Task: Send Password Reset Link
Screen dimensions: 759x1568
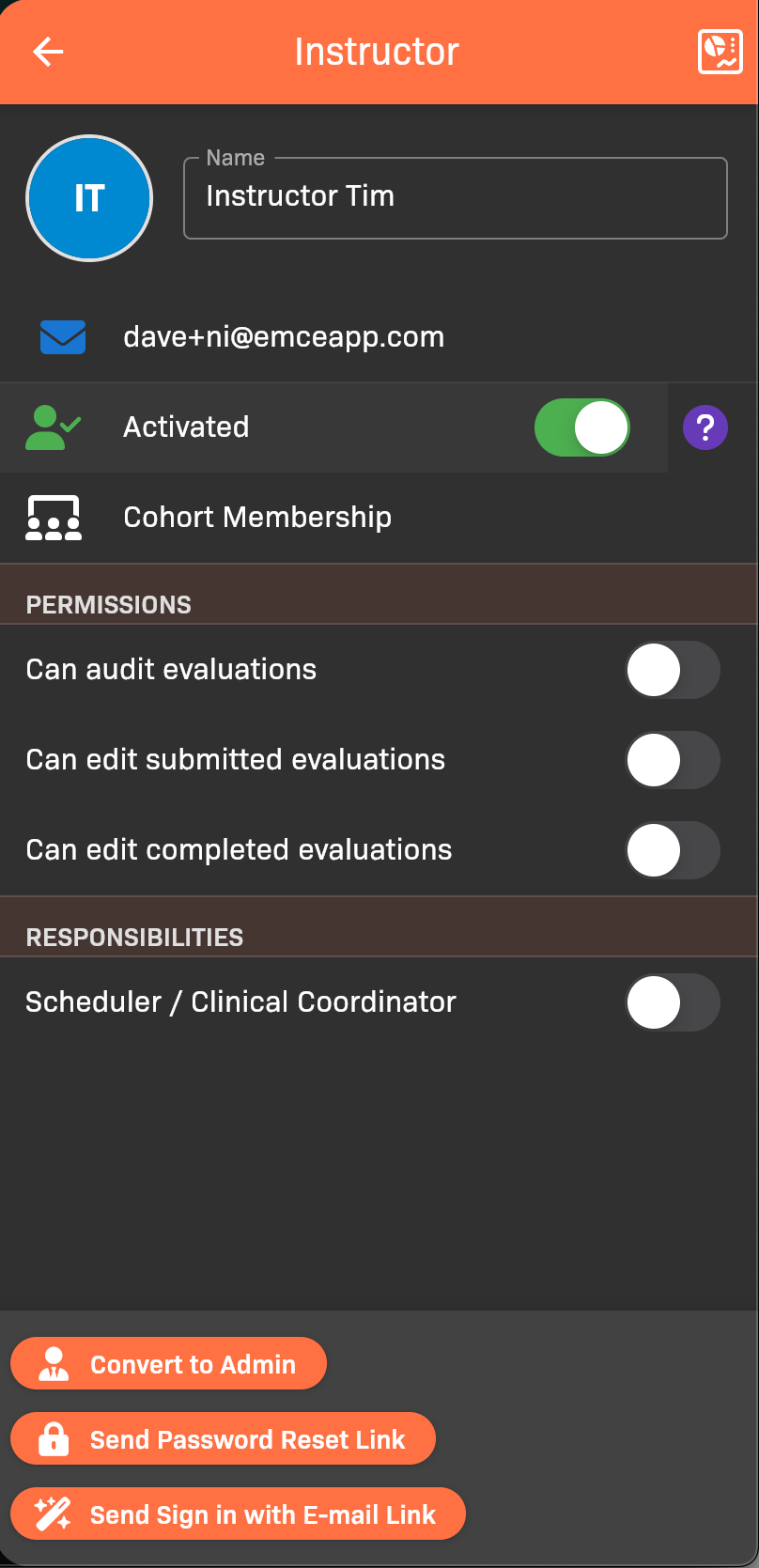Action: pos(224,1439)
